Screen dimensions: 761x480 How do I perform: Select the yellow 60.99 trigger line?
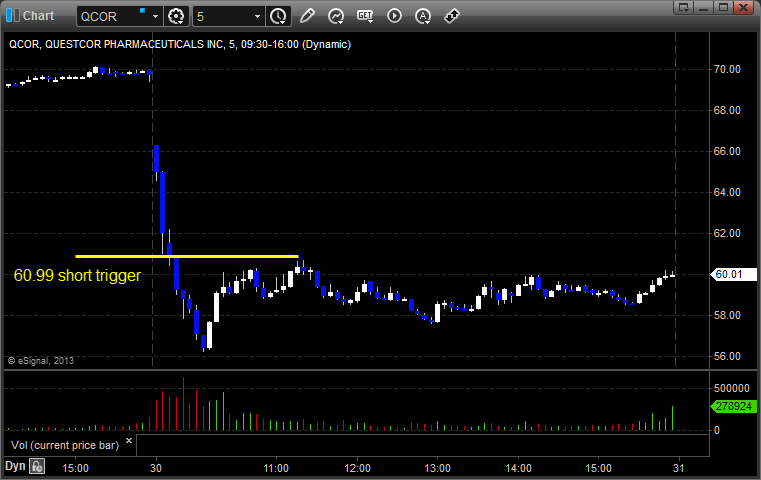[x=187, y=256]
